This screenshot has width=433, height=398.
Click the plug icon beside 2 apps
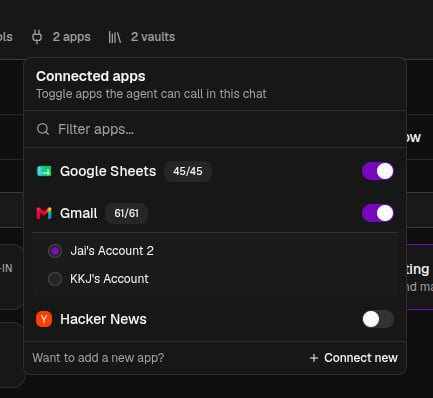37,37
